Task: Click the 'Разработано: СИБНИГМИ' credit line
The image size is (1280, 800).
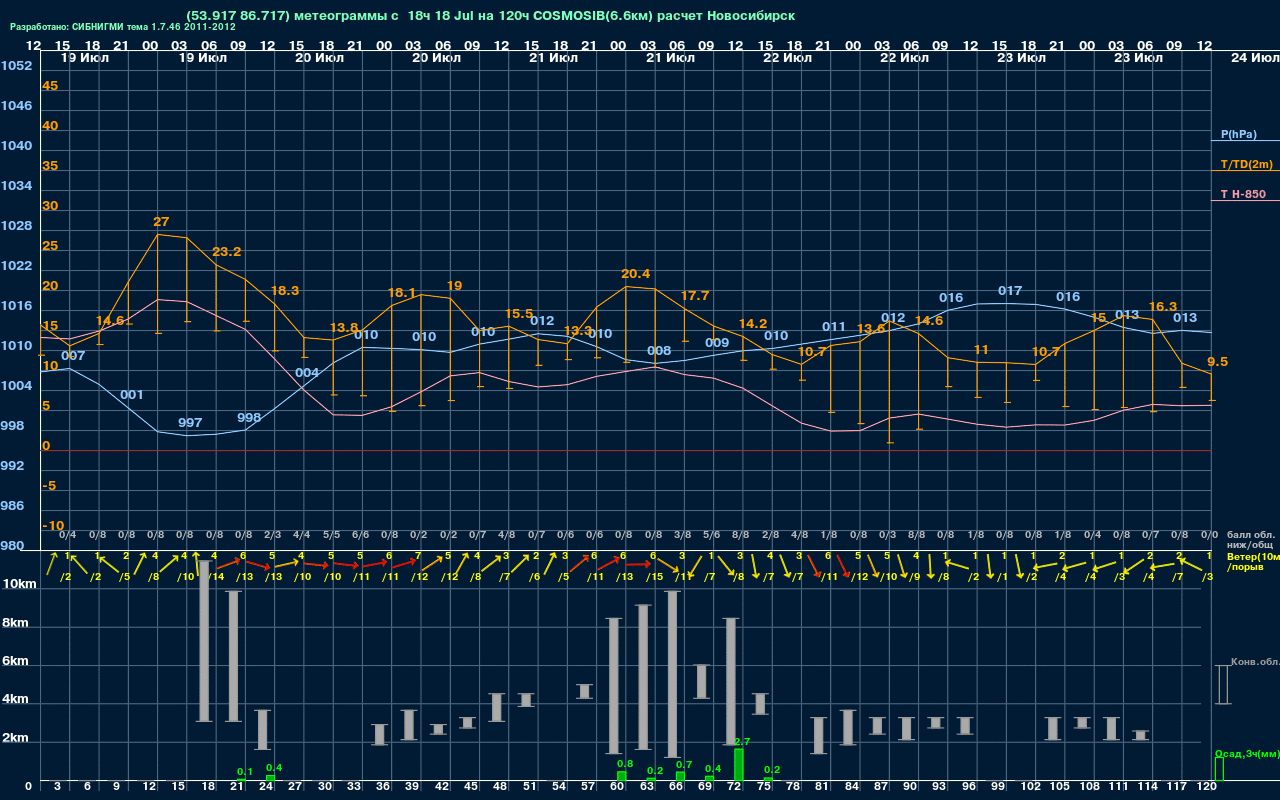Action: [123, 27]
